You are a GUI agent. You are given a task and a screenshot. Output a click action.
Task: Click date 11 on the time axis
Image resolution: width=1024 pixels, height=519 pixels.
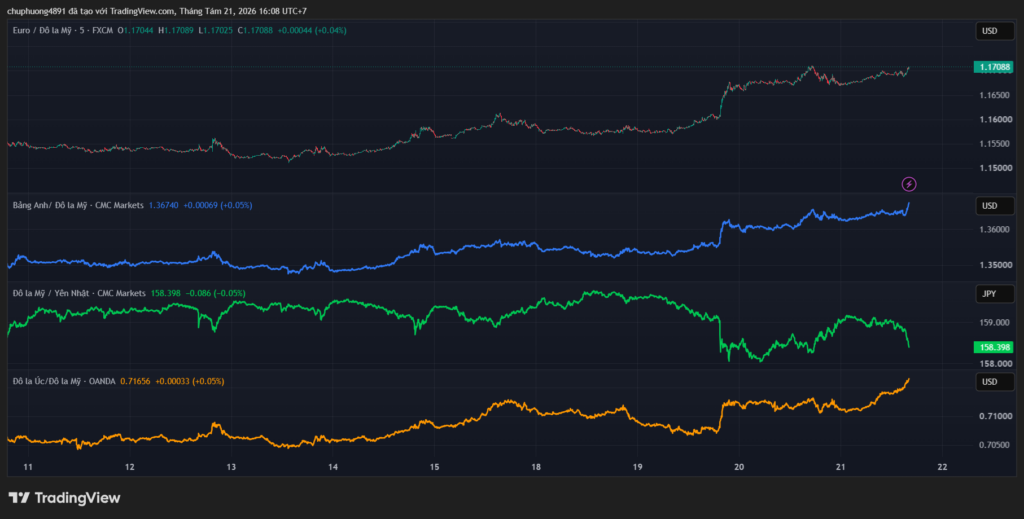pos(27,467)
